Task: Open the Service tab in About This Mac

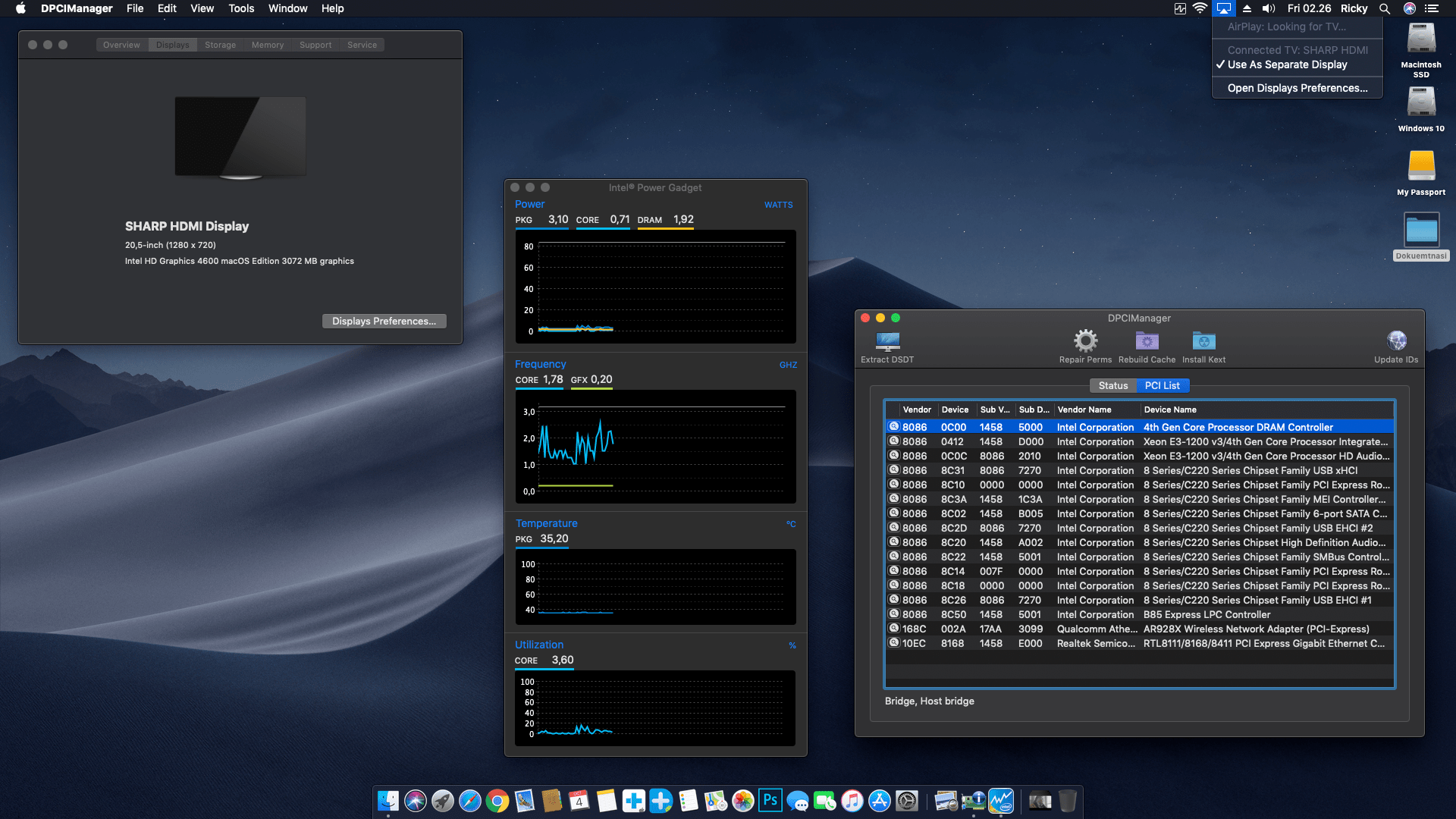Action: click(362, 45)
